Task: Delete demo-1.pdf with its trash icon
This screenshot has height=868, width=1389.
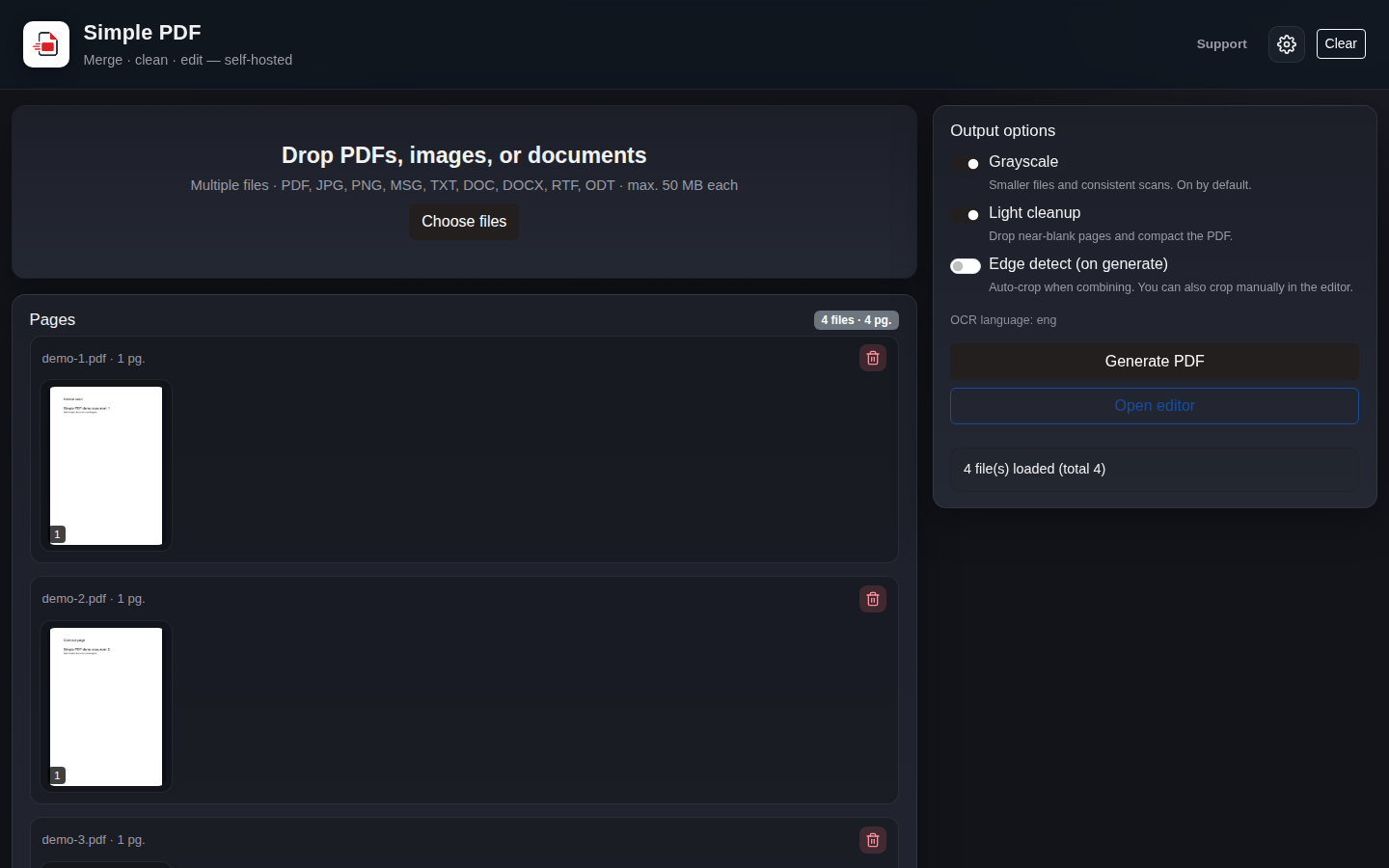Action: coord(872,358)
